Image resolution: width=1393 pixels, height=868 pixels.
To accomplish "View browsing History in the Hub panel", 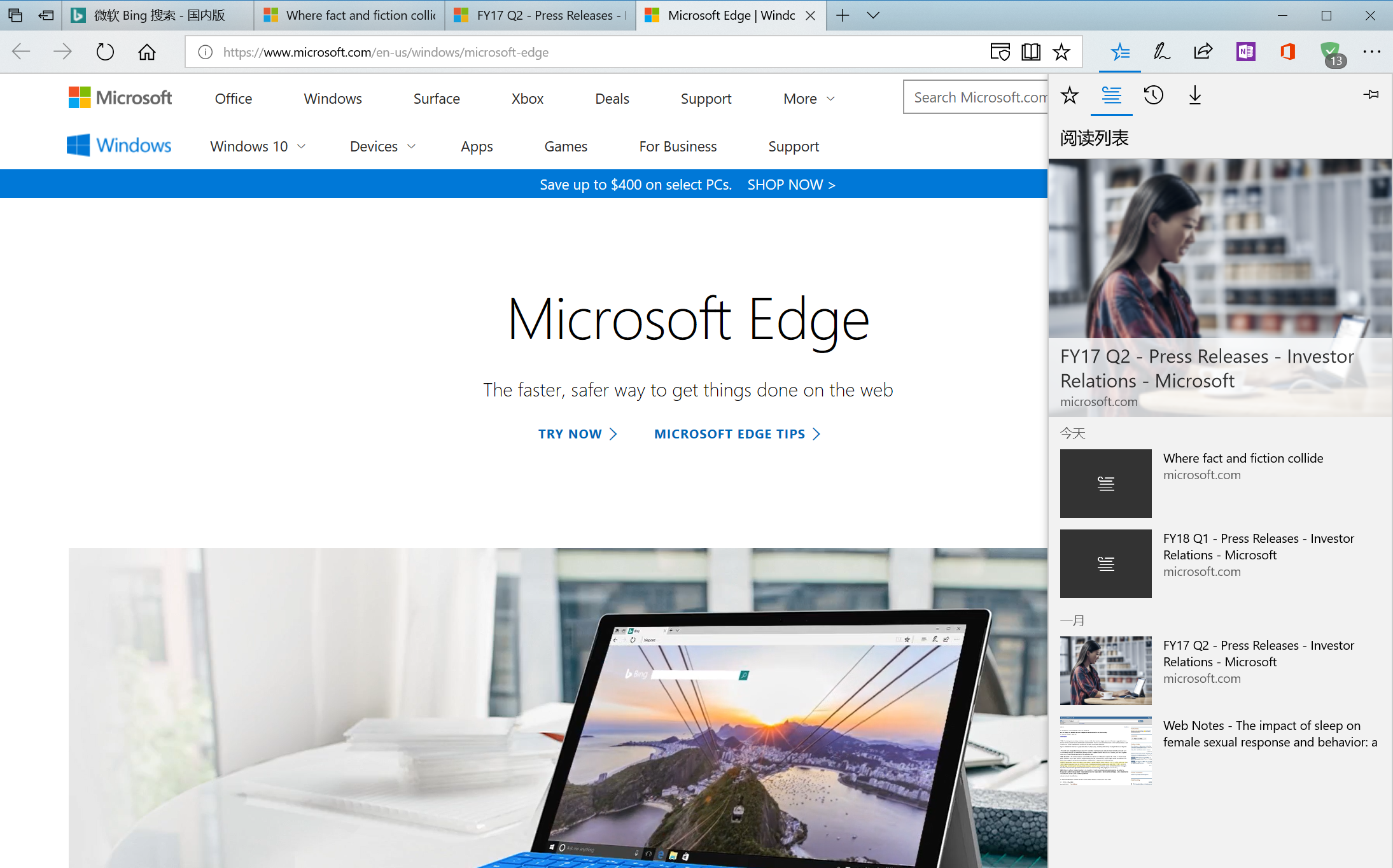I will point(1153,95).
